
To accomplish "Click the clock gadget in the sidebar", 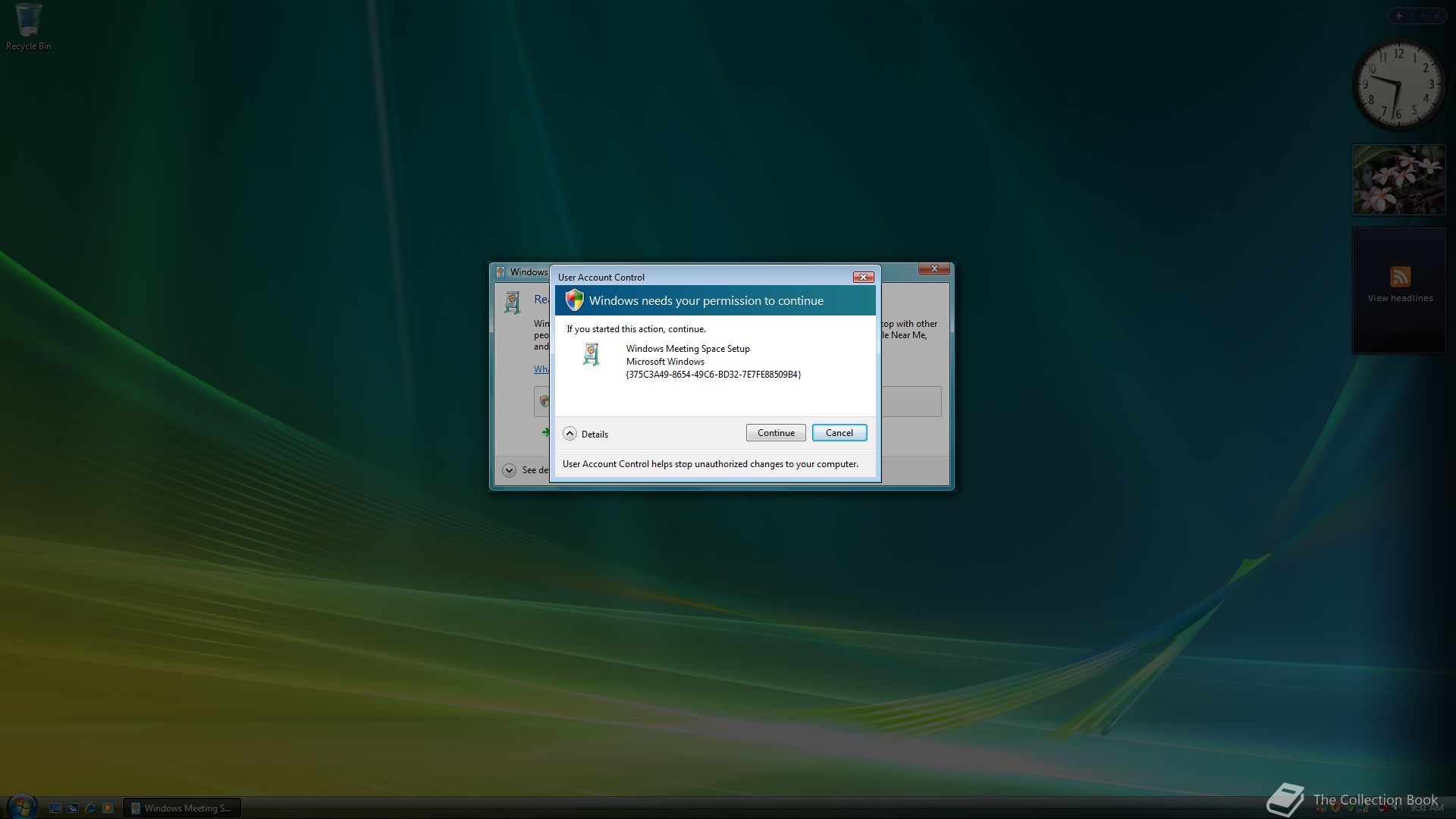I will [1398, 85].
